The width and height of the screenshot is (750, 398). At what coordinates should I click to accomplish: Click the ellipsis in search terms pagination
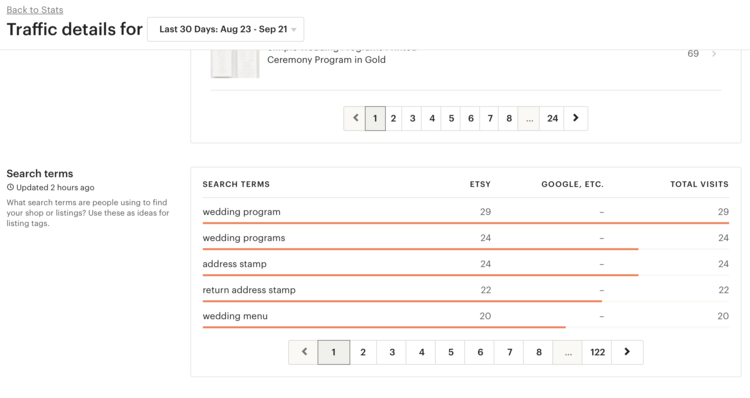coord(568,352)
